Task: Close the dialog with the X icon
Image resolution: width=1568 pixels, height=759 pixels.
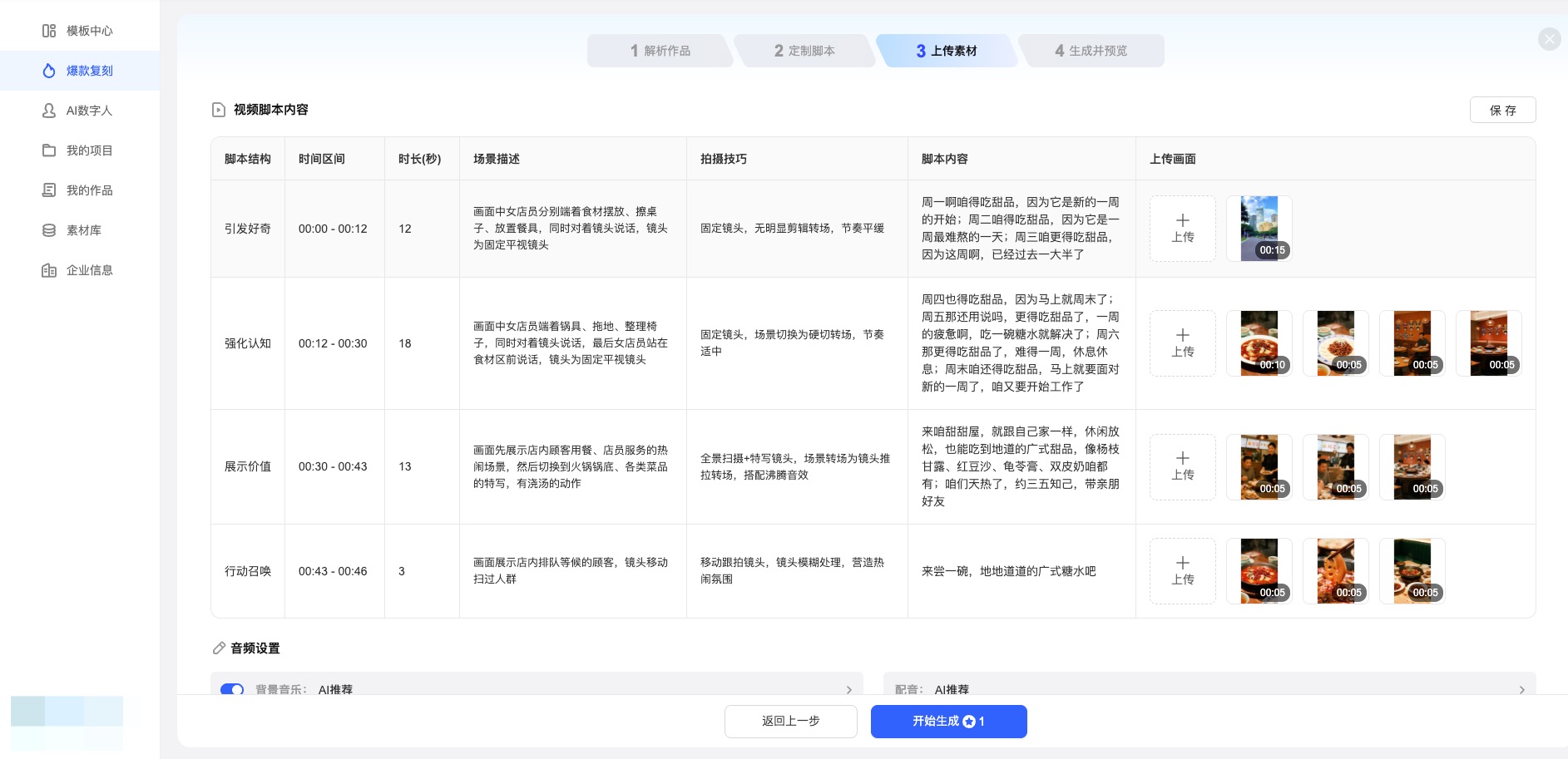Action: 1549,39
